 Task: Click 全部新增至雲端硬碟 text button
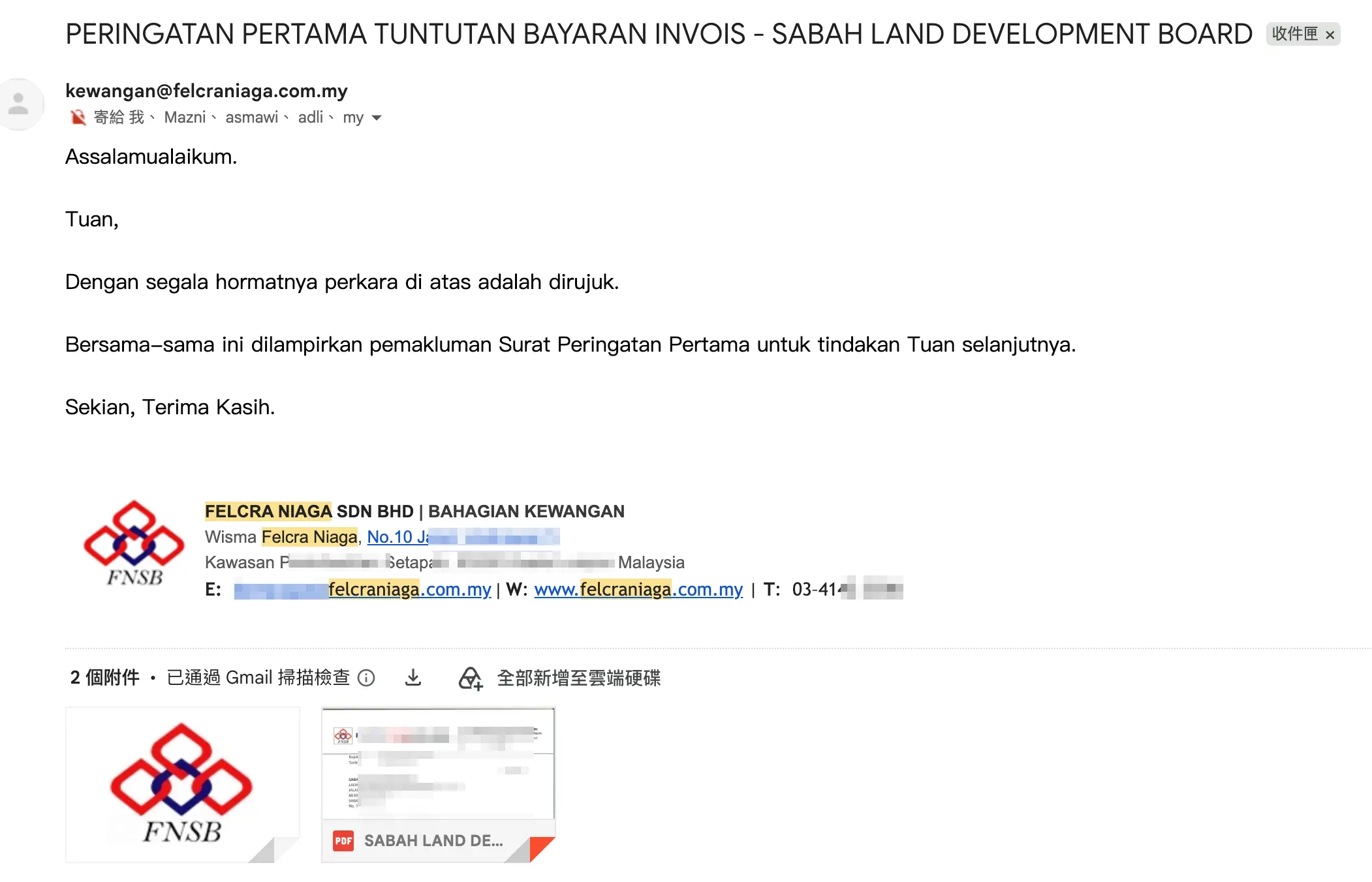[x=579, y=678]
